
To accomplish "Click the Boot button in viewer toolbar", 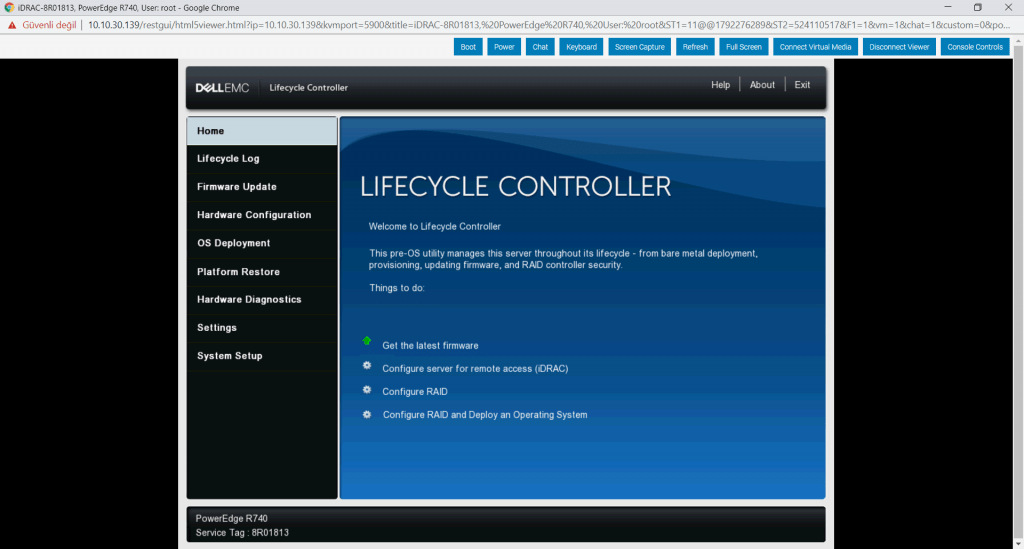I will point(468,47).
